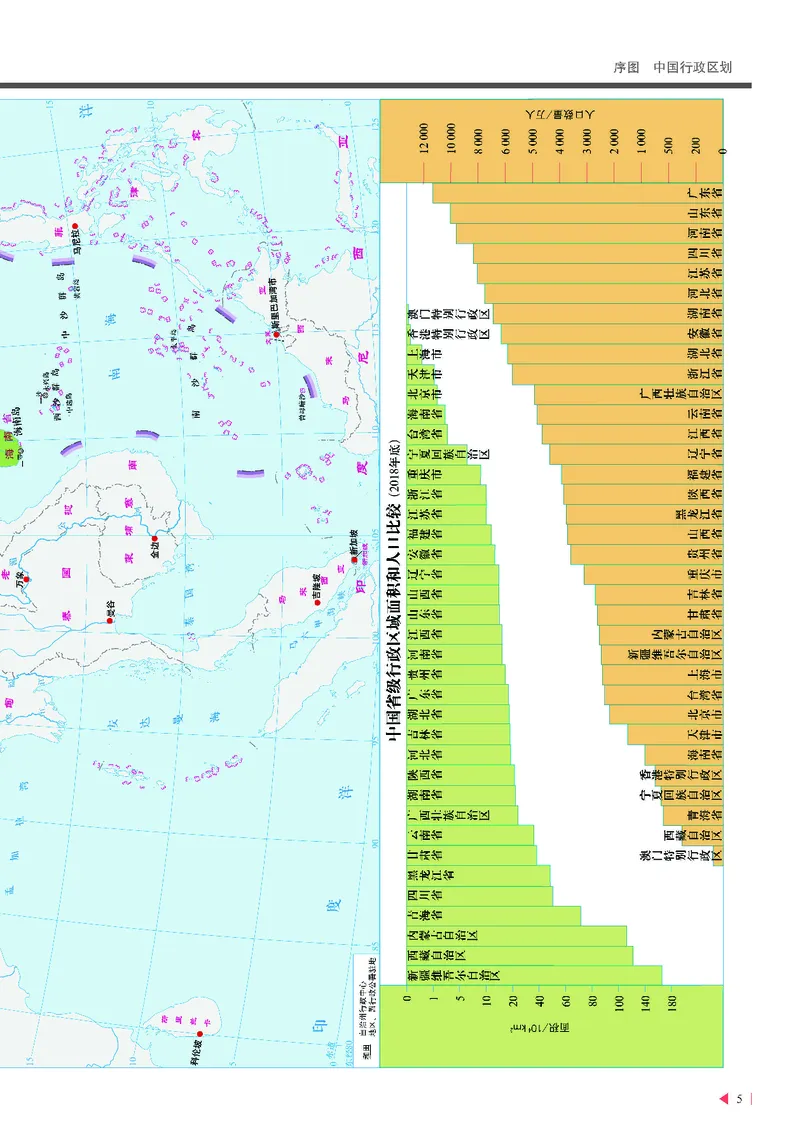Click the chart title 中国省级行政区域面积和人口比较
The height and width of the screenshot is (1138, 800).
390,600
